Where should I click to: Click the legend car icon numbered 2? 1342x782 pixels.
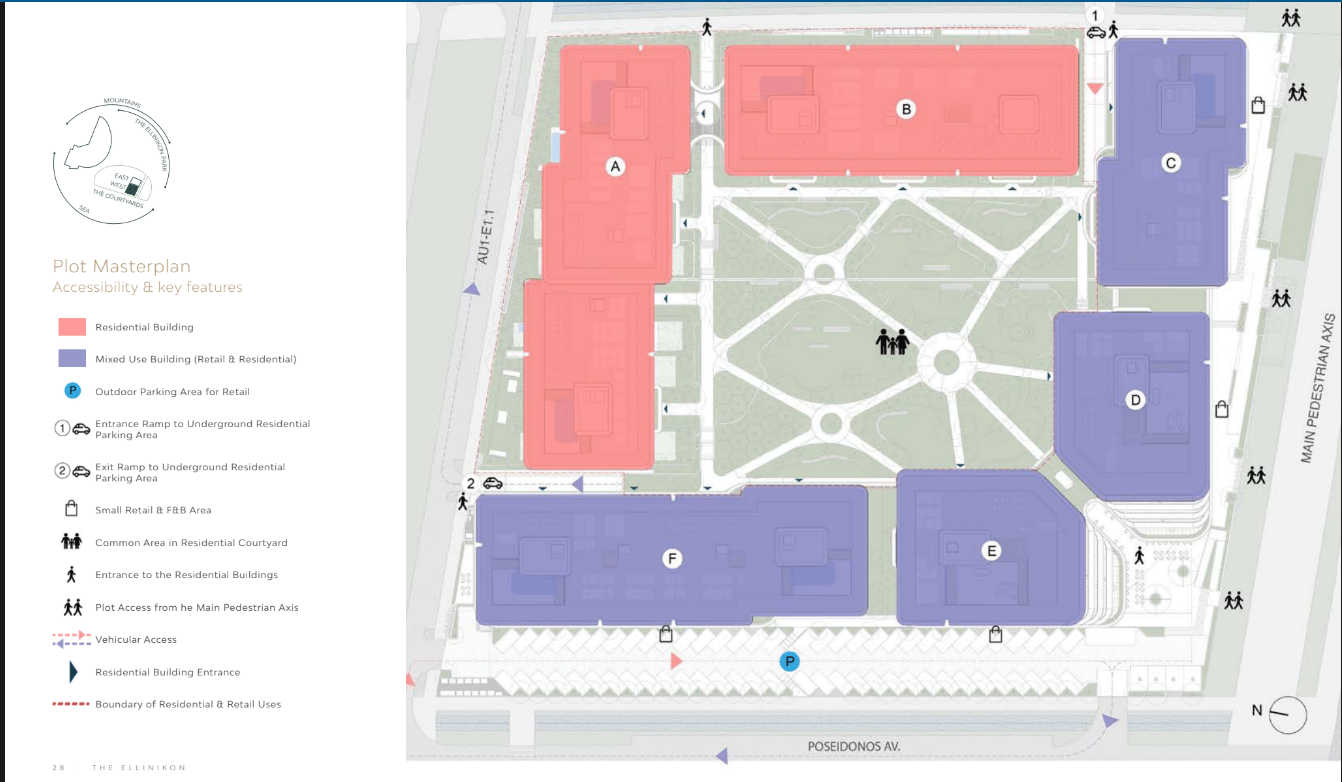[82, 471]
